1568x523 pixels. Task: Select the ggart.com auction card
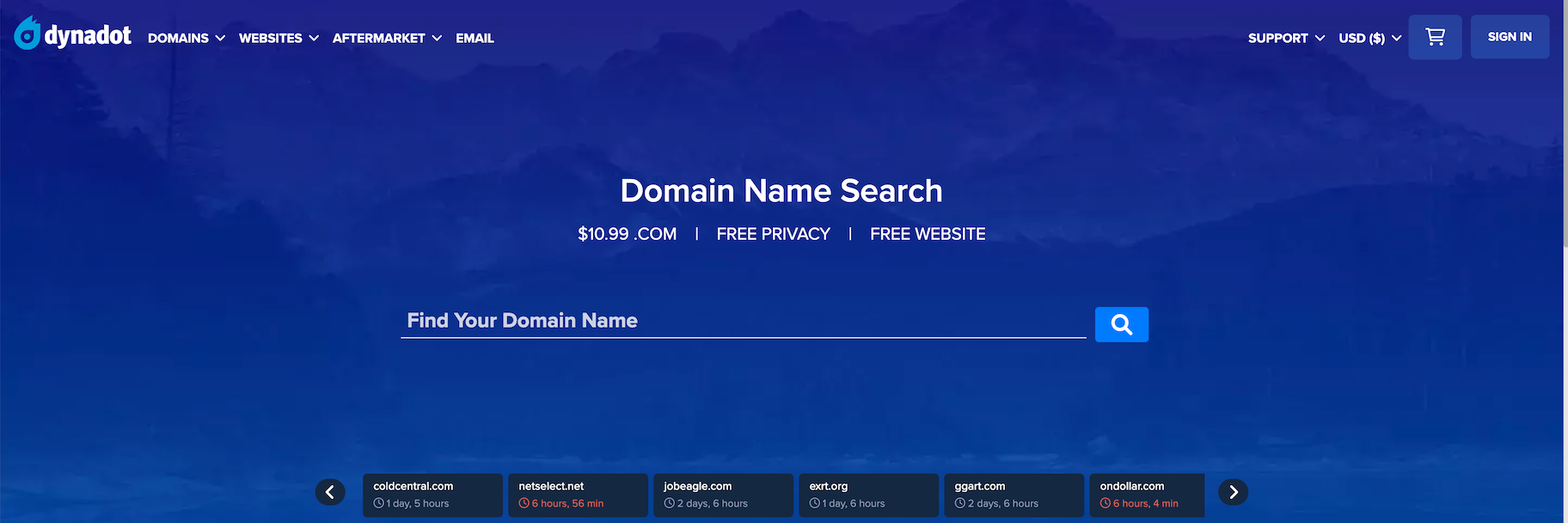(1014, 495)
